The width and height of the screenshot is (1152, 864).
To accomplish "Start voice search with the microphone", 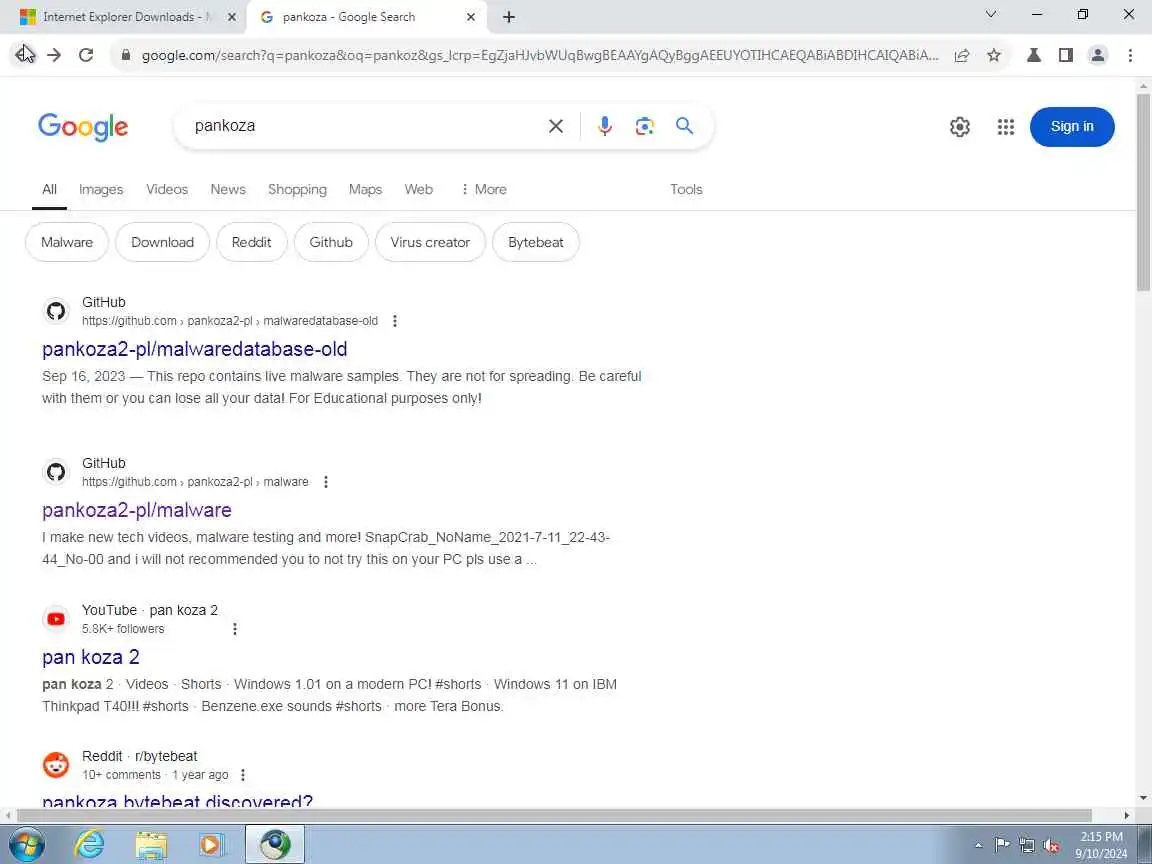I will [605, 126].
